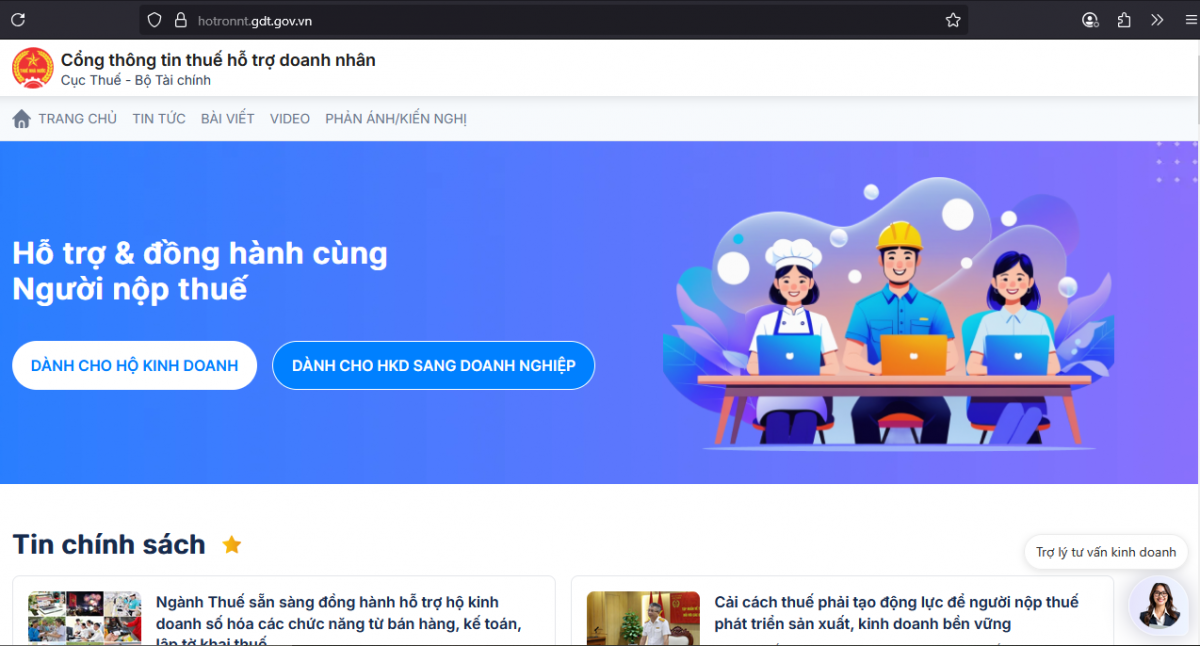The image size is (1200, 646).
Task: Open the Firefox account icon
Action: click(1090, 19)
